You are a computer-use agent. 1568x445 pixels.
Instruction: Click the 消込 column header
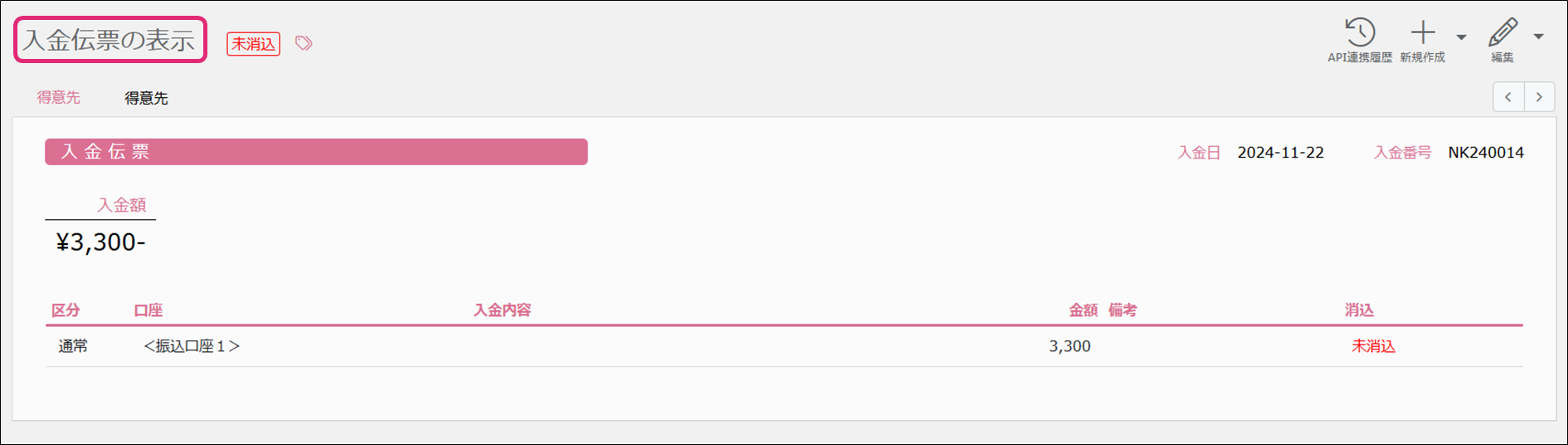(x=1359, y=311)
